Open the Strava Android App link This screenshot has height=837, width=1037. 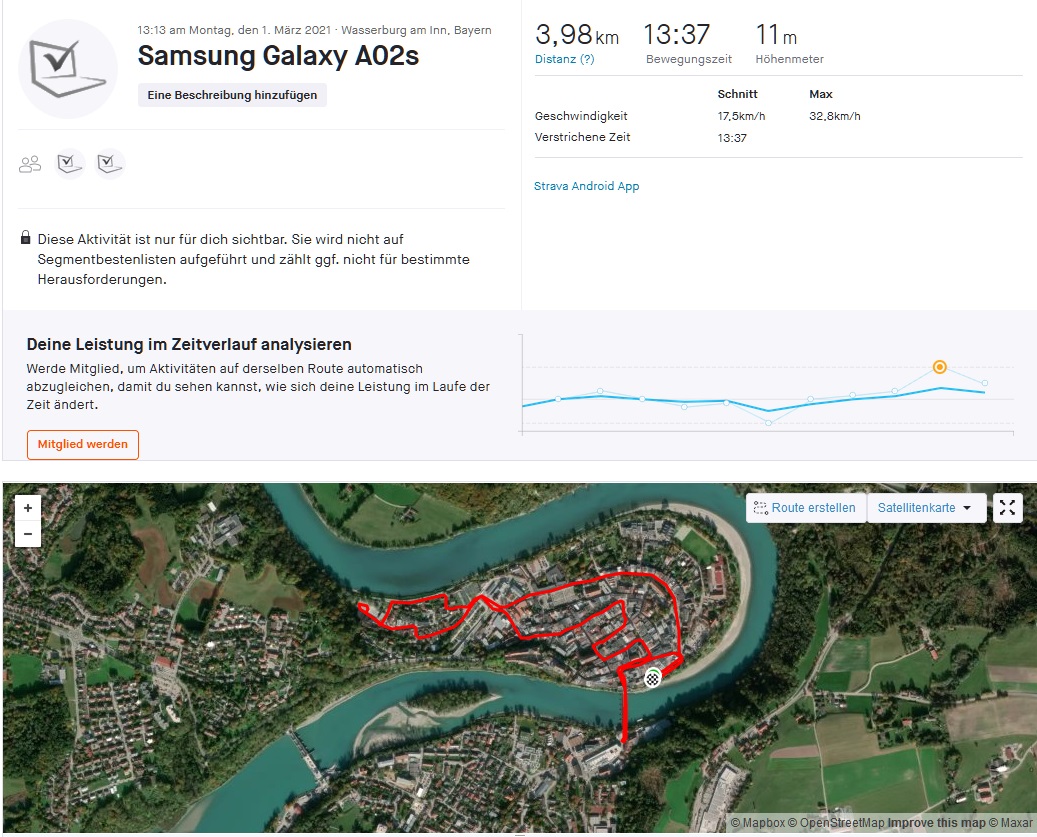click(x=587, y=186)
